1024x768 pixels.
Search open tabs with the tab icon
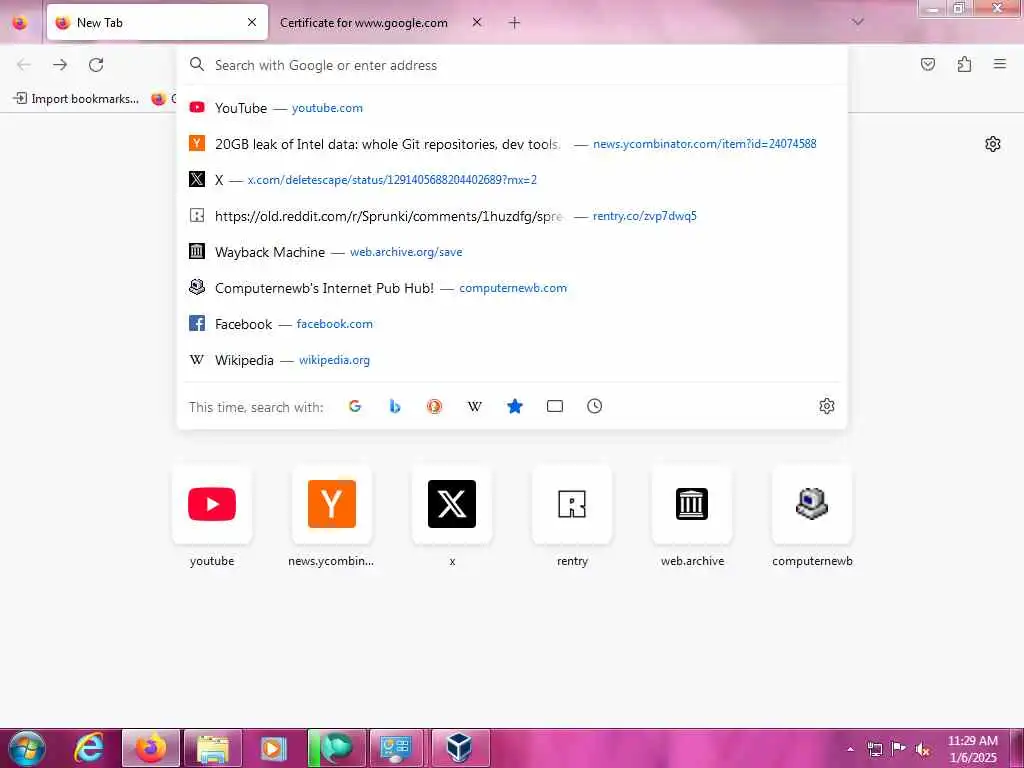(554, 406)
